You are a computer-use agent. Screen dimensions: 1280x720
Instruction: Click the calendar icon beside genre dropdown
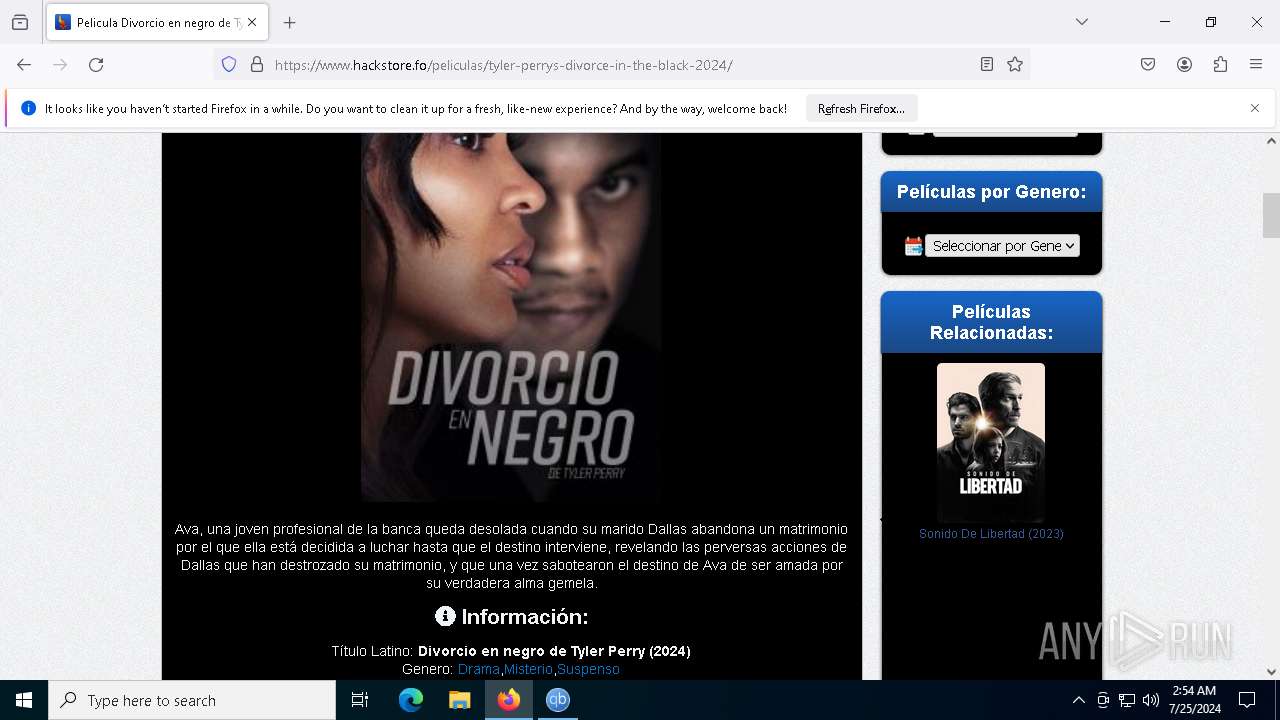pos(913,246)
